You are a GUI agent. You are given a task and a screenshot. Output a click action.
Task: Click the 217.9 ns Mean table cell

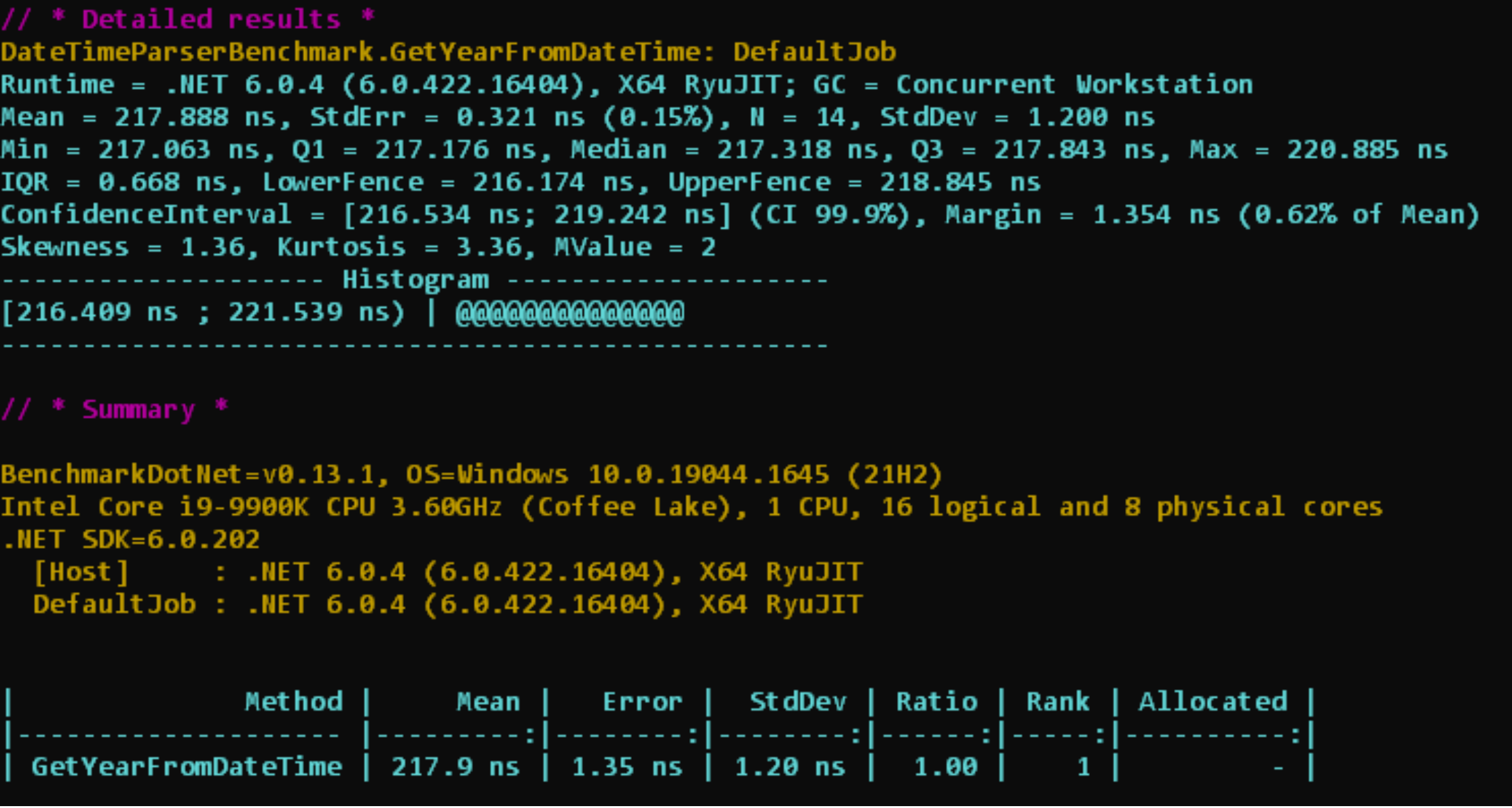point(455,767)
